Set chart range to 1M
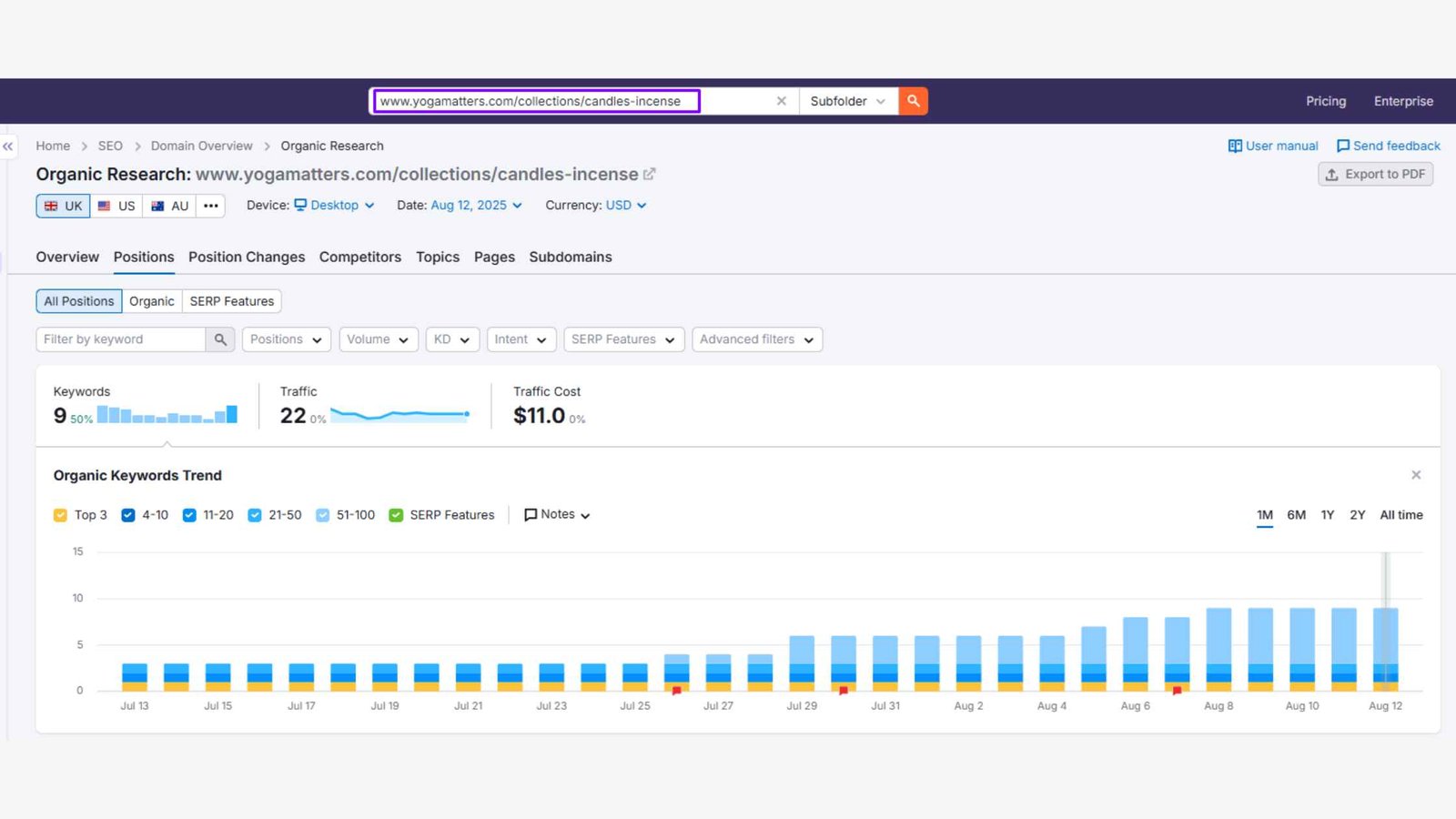The width and height of the screenshot is (1456, 819). (1265, 515)
